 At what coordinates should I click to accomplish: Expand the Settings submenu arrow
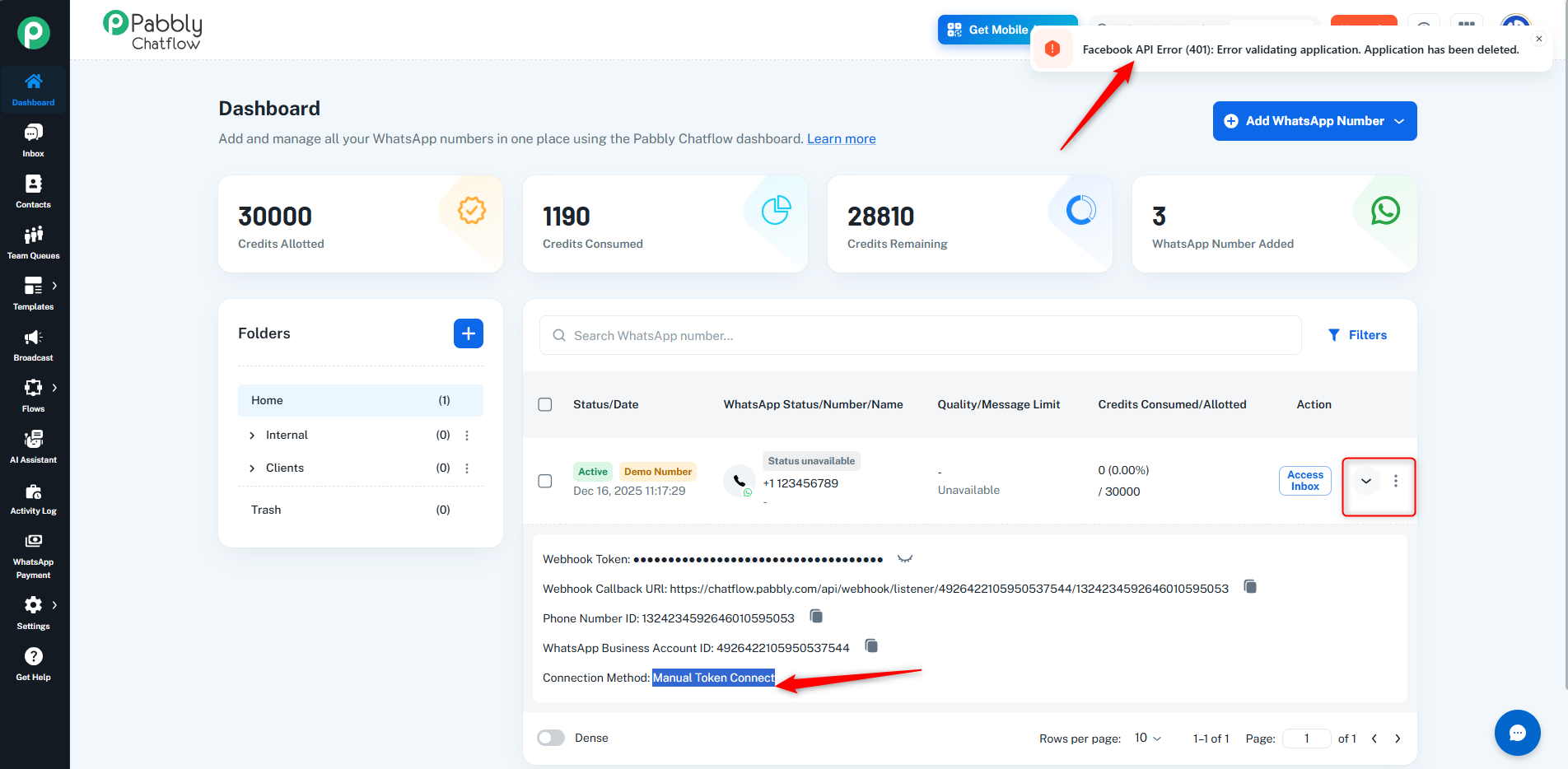[55, 605]
